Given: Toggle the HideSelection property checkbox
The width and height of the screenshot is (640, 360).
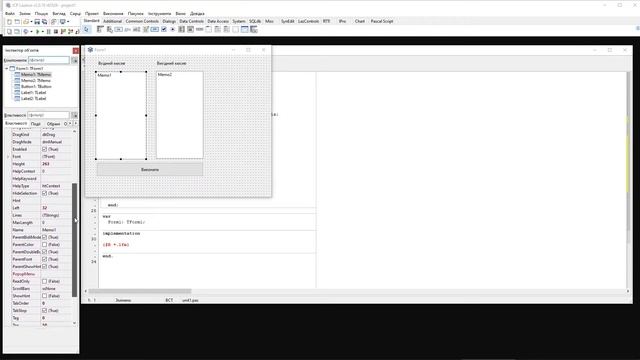Looking at the screenshot, I should pyautogui.click(x=44, y=193).
